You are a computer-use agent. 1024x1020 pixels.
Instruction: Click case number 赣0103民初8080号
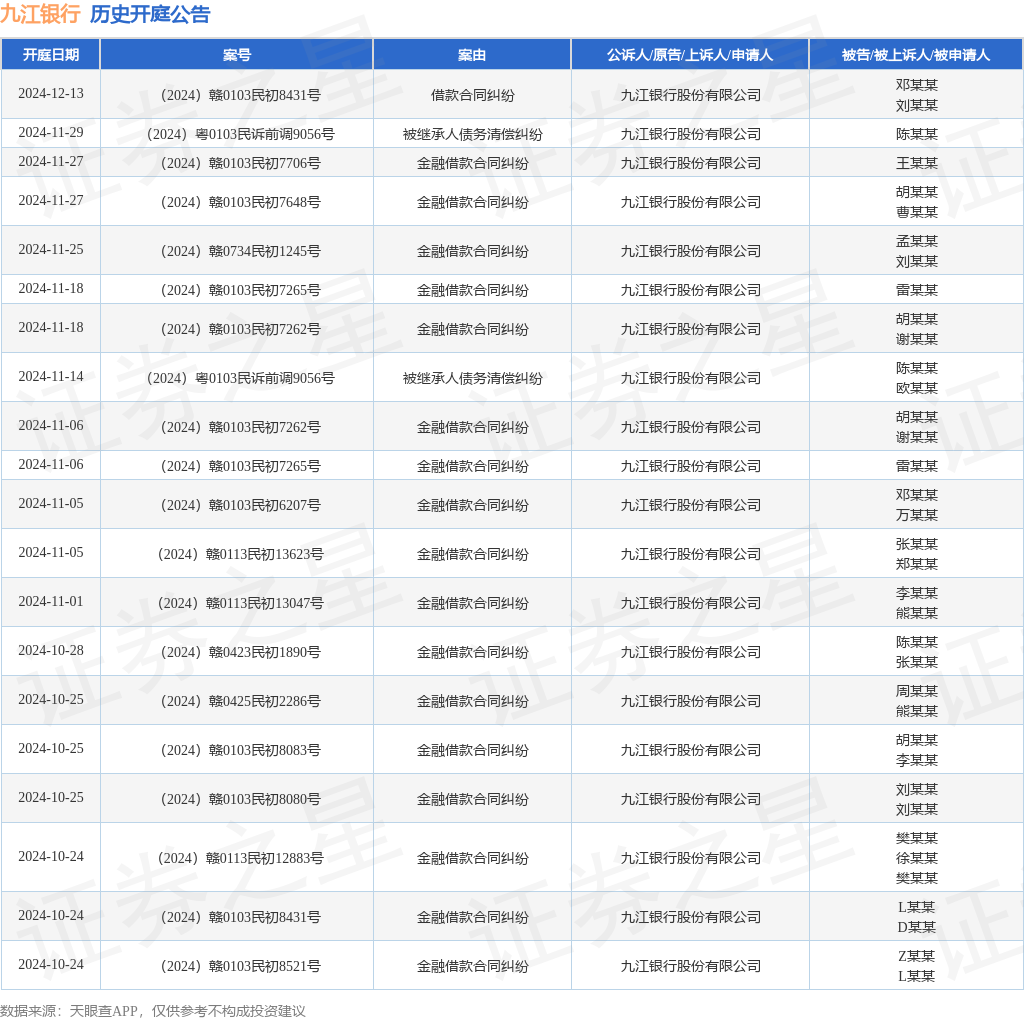(x=241, y=799)
